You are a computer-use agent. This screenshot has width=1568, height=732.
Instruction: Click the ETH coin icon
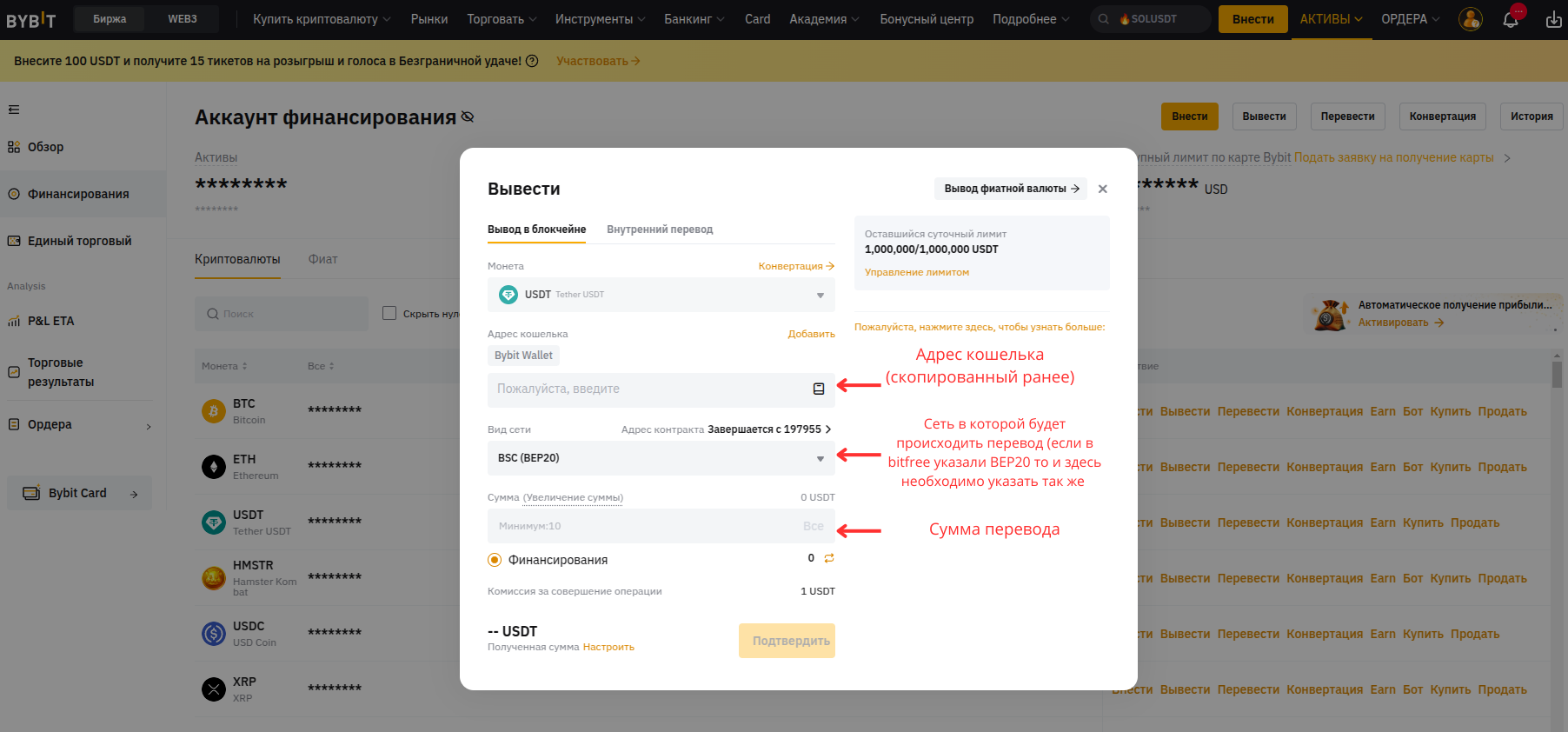pyautogui.click(x=214, y=467)
